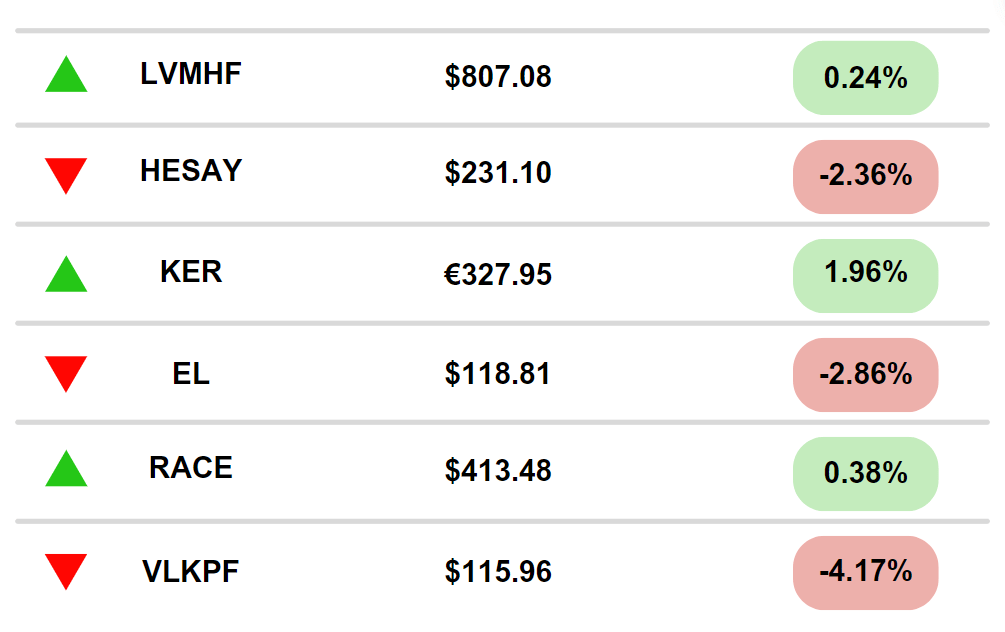
Task: Click the €327.95 price for KER
Action: point(498,275)
